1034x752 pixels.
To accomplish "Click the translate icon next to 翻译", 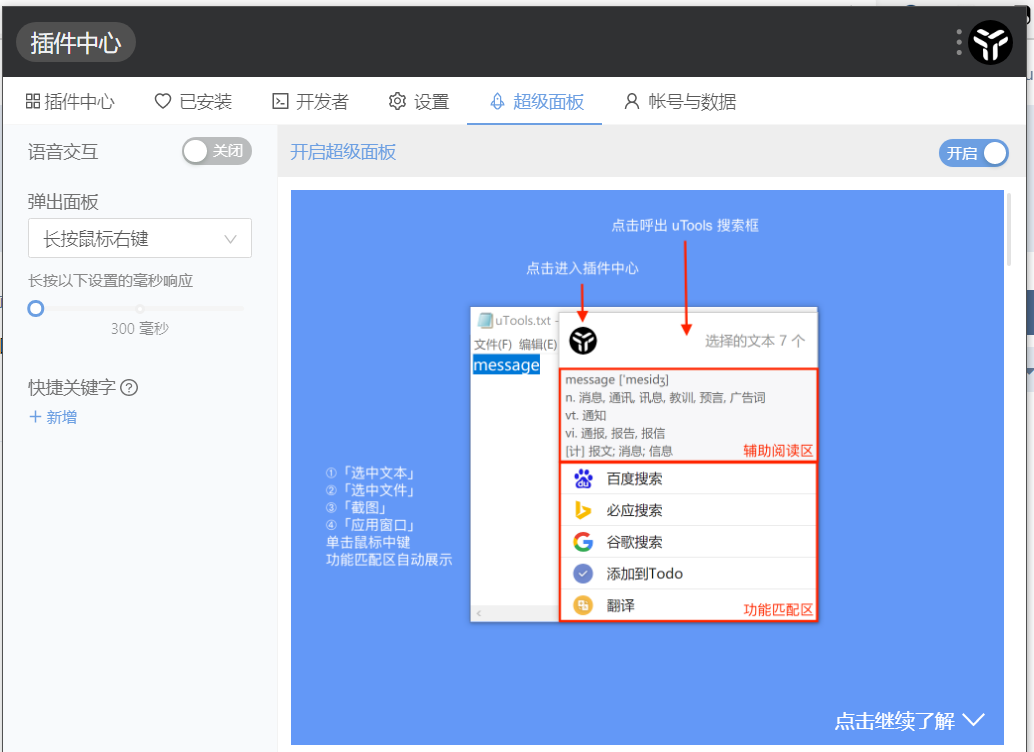I will click(583, 605).
